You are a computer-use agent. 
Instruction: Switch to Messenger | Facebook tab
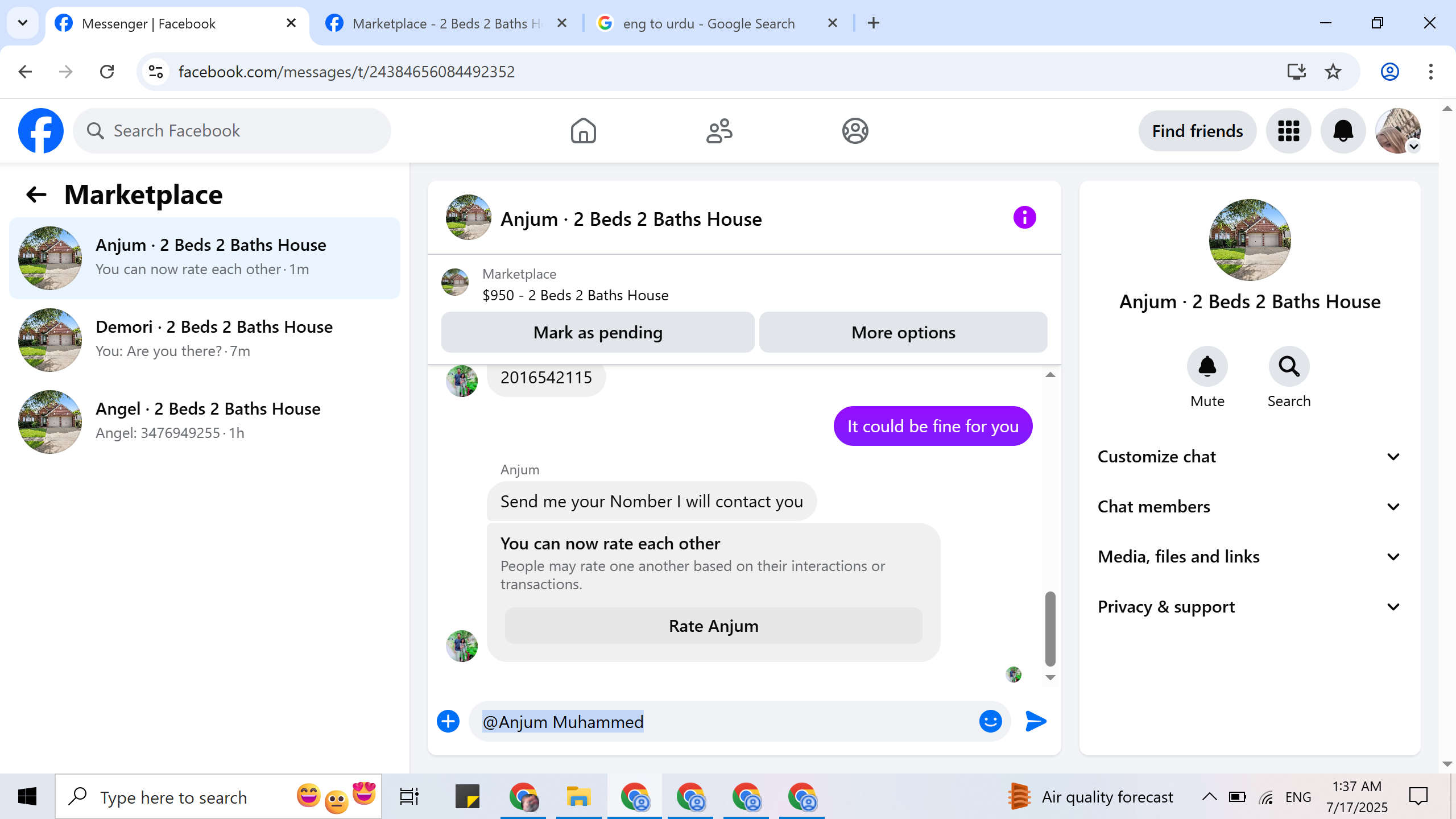pos(176,24)
